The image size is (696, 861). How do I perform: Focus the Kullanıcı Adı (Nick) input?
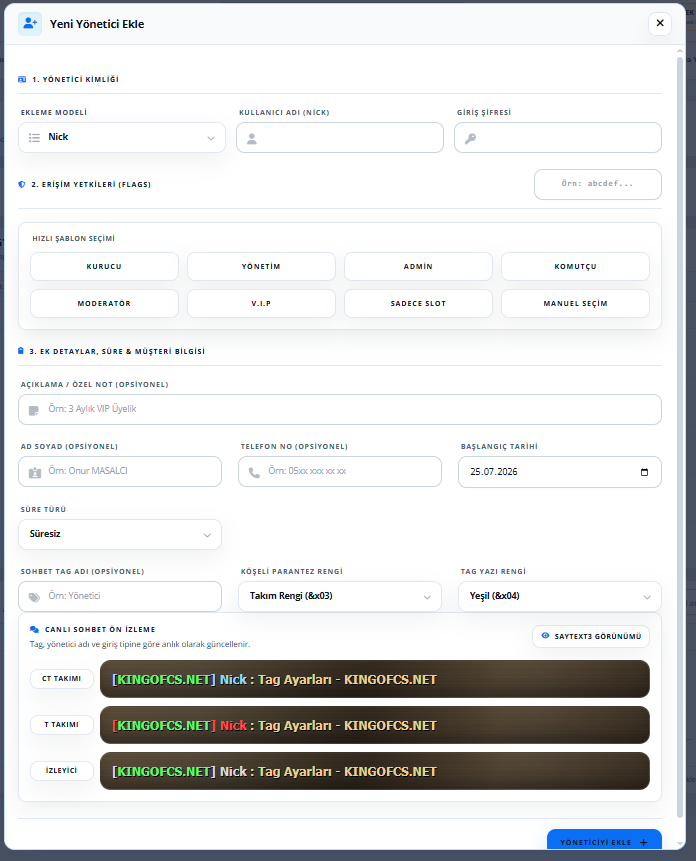(340, 137)
